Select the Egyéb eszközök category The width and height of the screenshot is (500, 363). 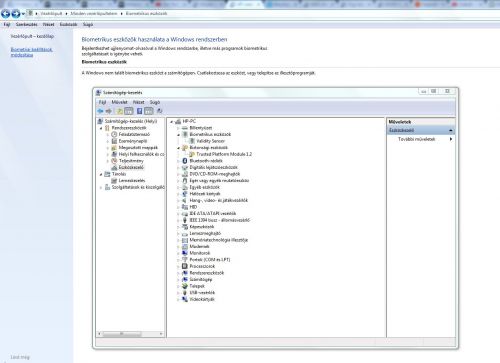204,187
